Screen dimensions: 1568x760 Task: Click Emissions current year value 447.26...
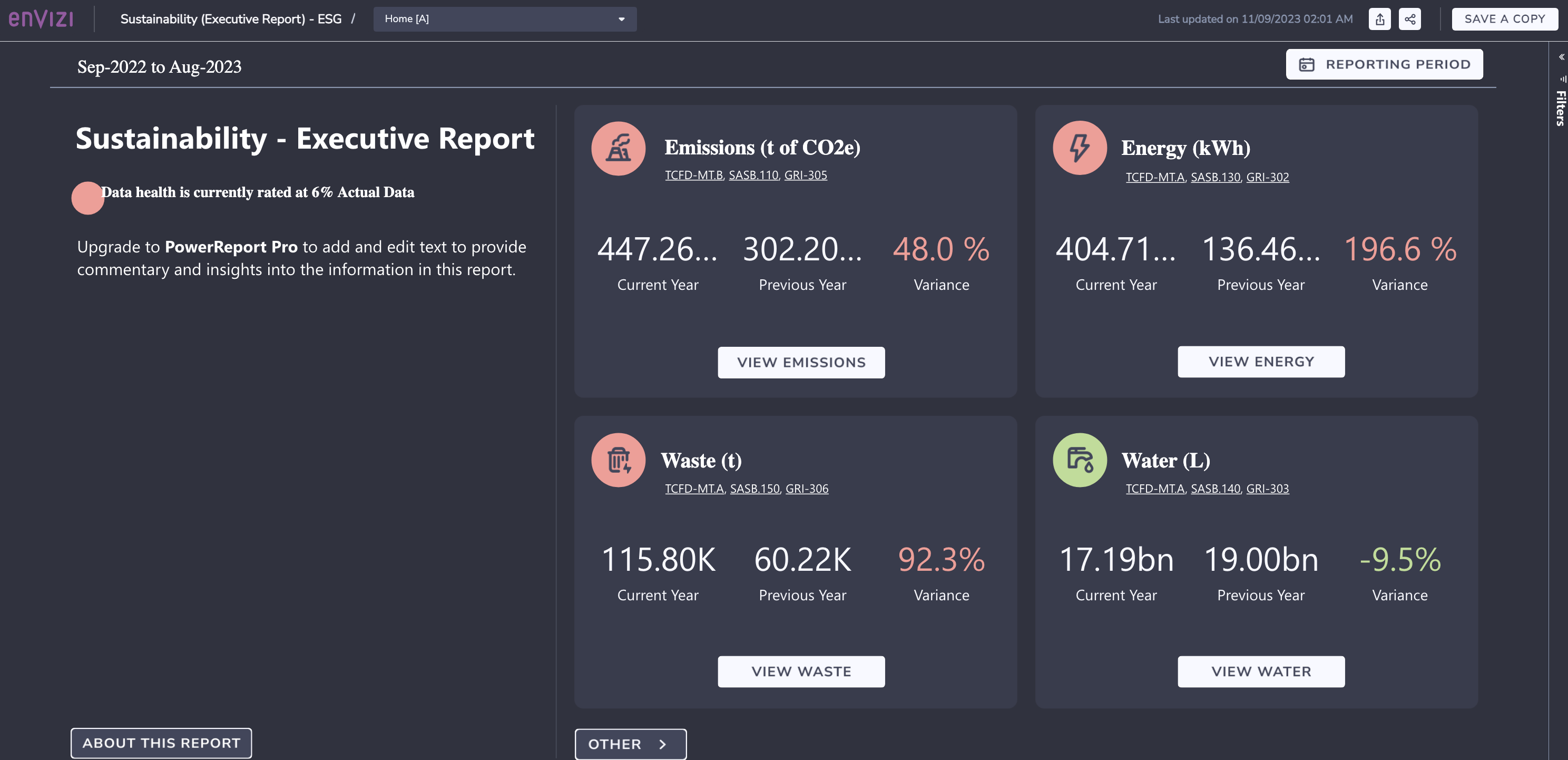(x=658, y=249)
